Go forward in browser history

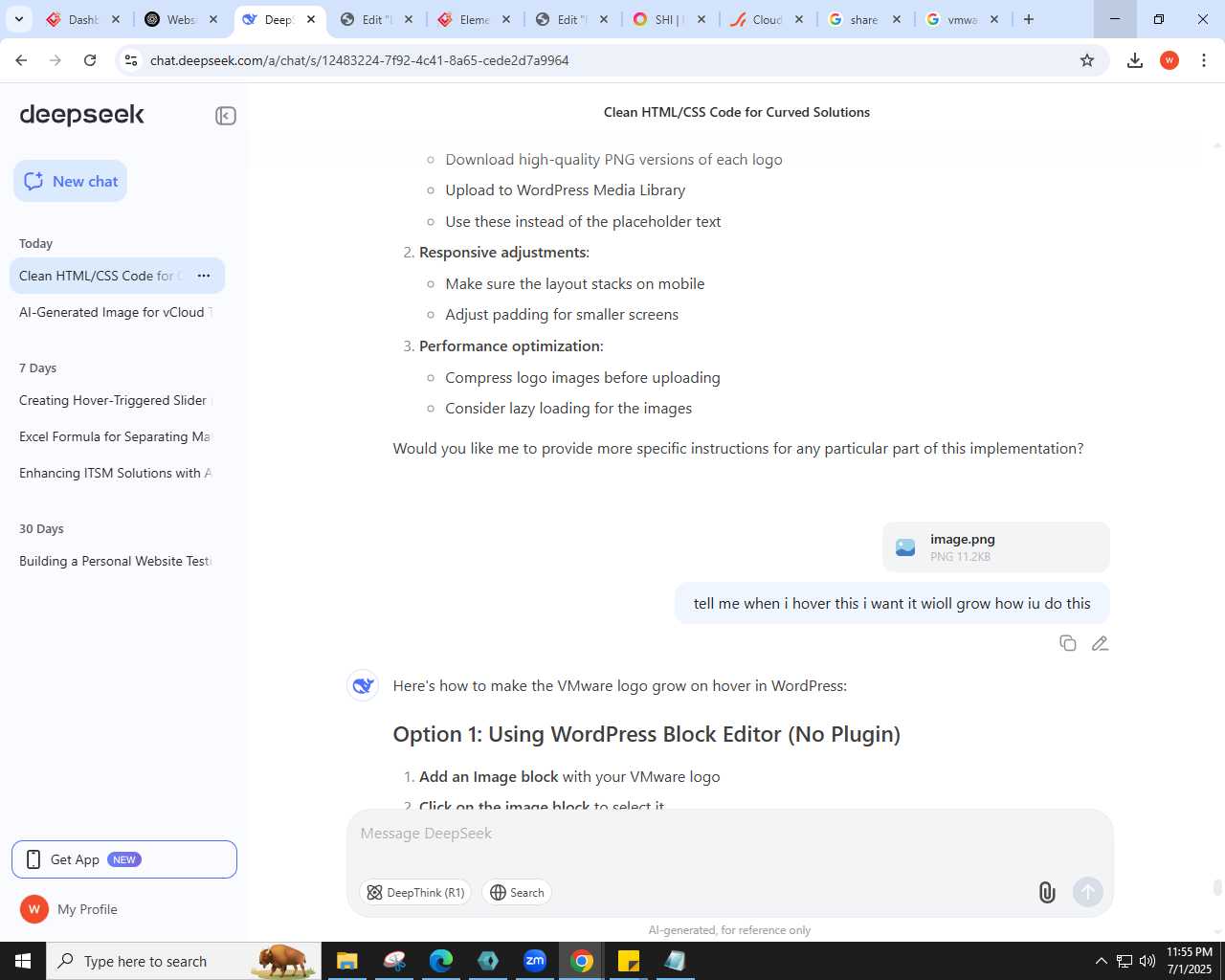pos(56,60)
